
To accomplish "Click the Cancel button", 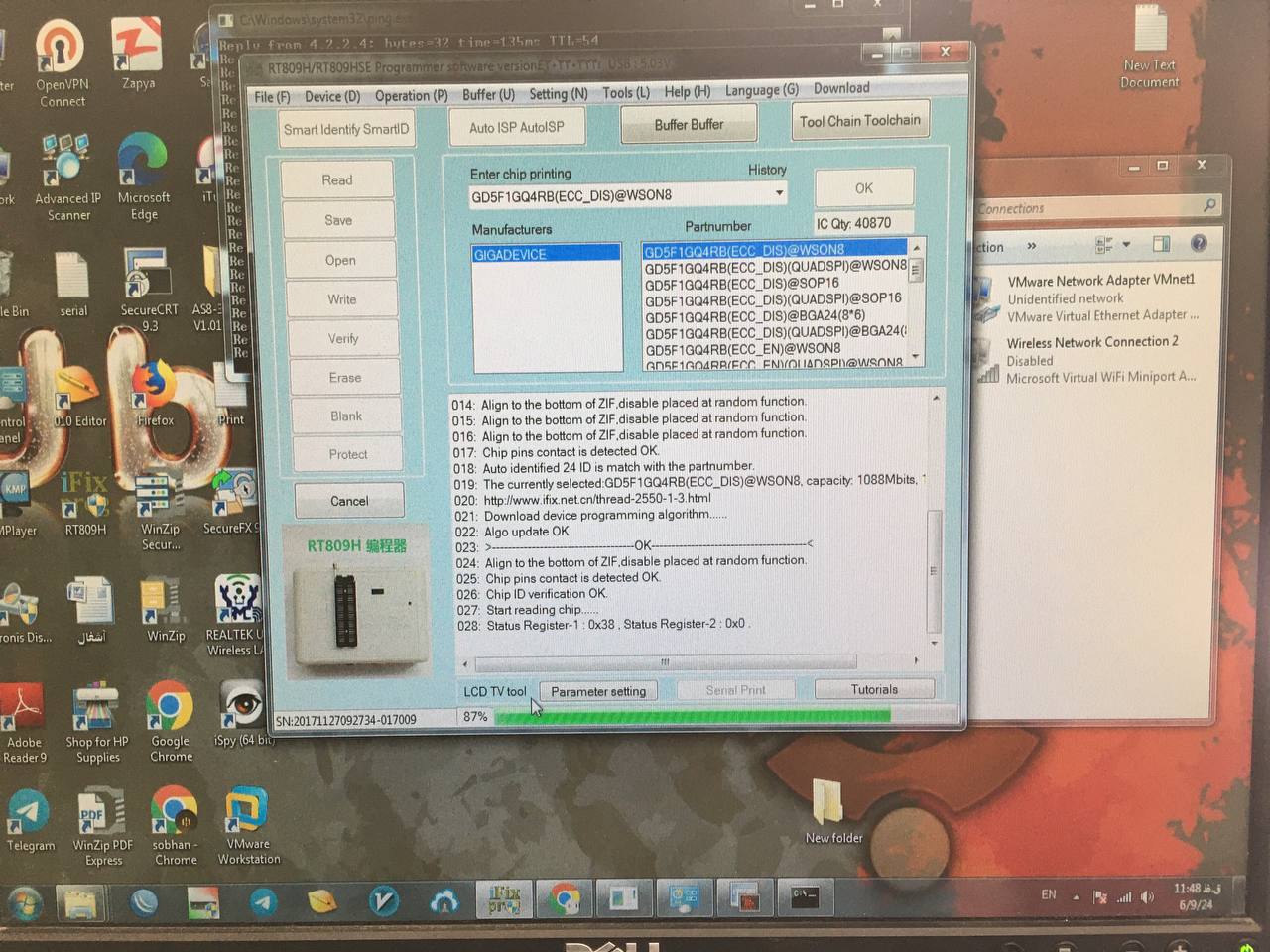I will point(349,501).
